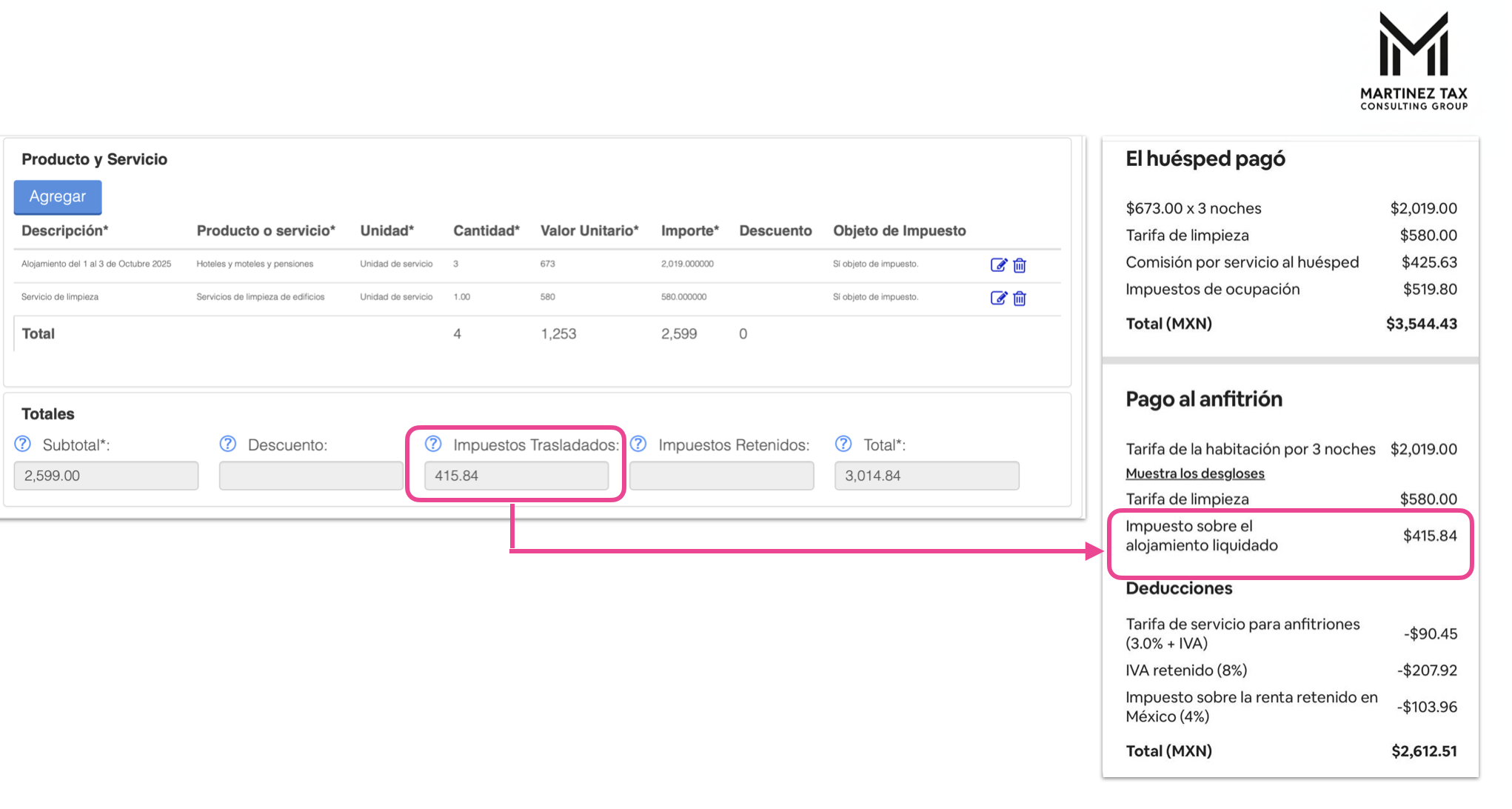Open help icon next to Impuestos Trasladados
This screenshot has width=1512, height=809.
(x=433, y=444)
